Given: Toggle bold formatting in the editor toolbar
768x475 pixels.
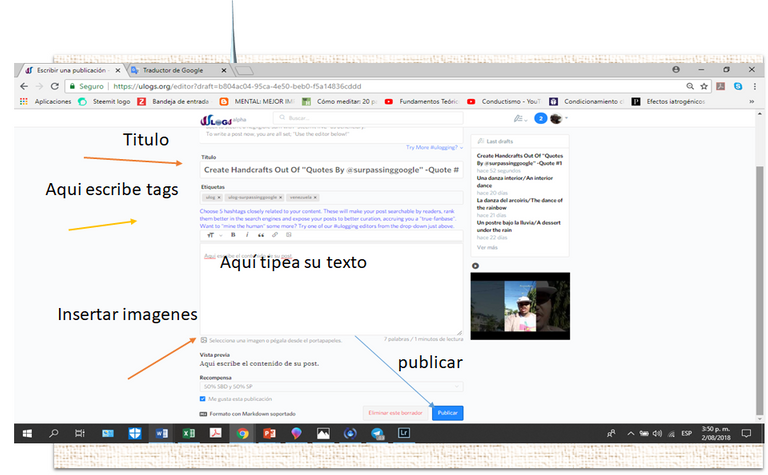Looking at the screenshot, I should tap(232, 234).
